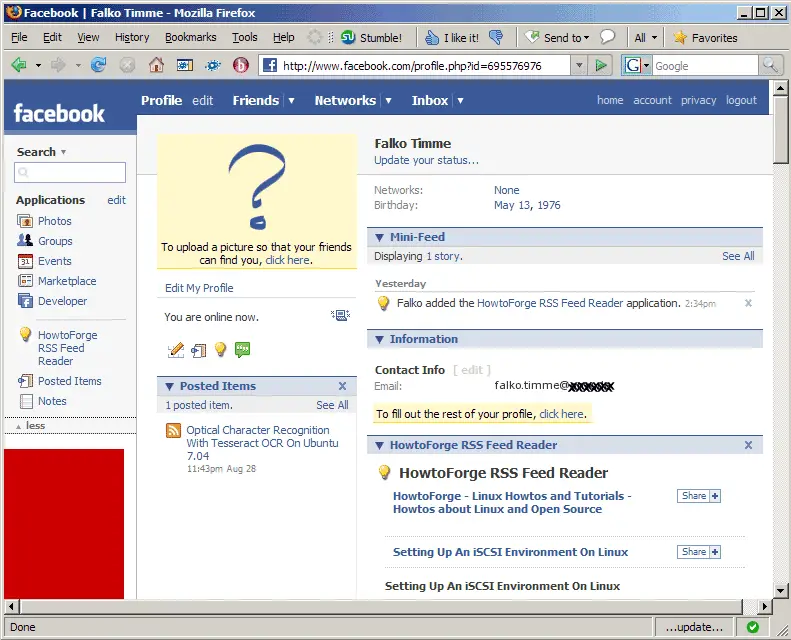Open the Friends dropdown arrow
Image resolution: width=791 pixels, height=640 pixels.
tap(291, 100)
